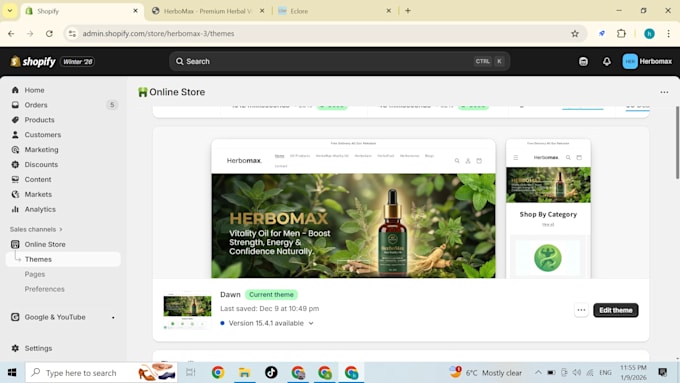This screenshot has height=383, width=680.
Task: Click the Windows taskbar search box
Action: pos(101,373)
